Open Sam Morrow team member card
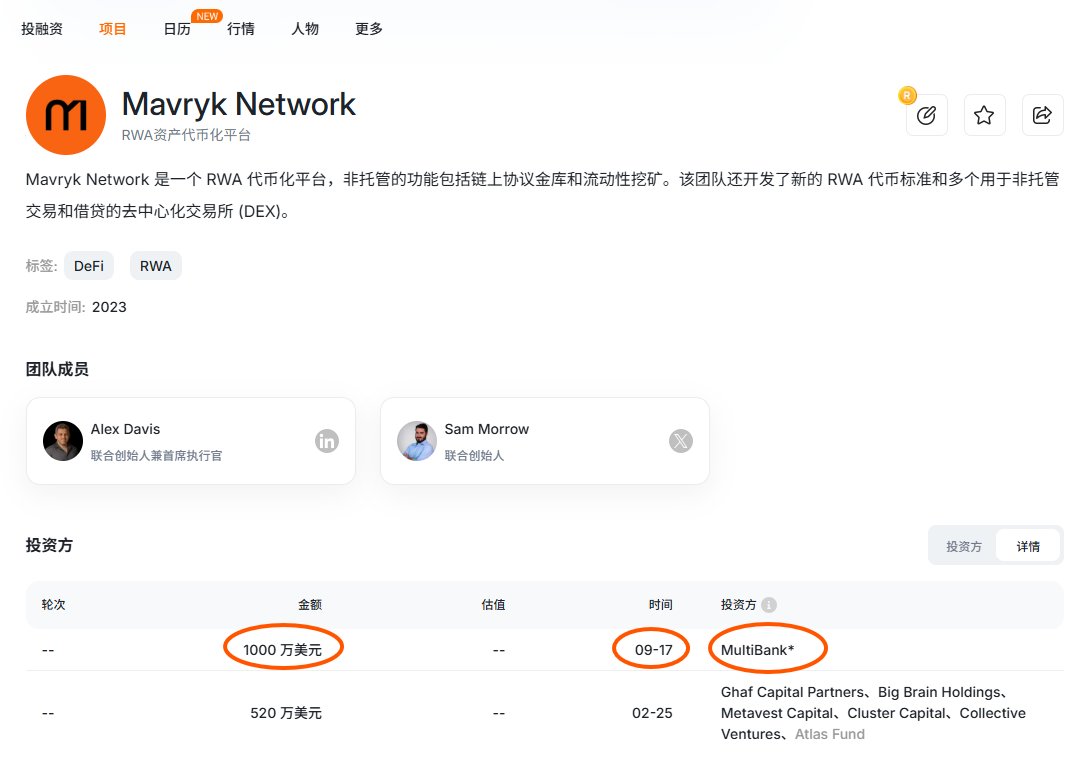 (x=545, y=441)
